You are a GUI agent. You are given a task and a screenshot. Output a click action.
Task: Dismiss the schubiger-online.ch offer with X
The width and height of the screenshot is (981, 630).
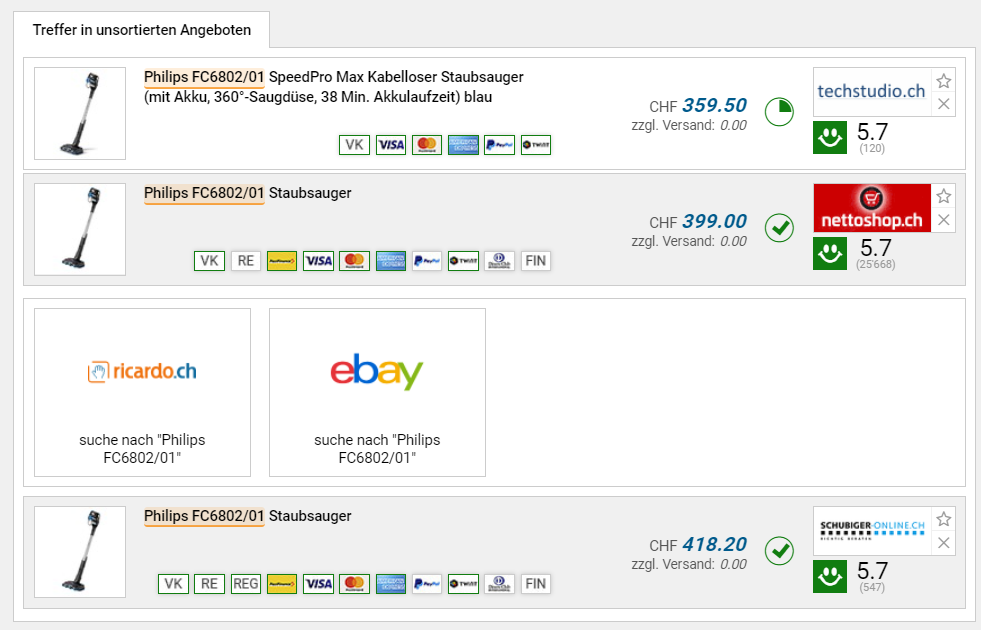pyautogui.click(x=944, y=543)
